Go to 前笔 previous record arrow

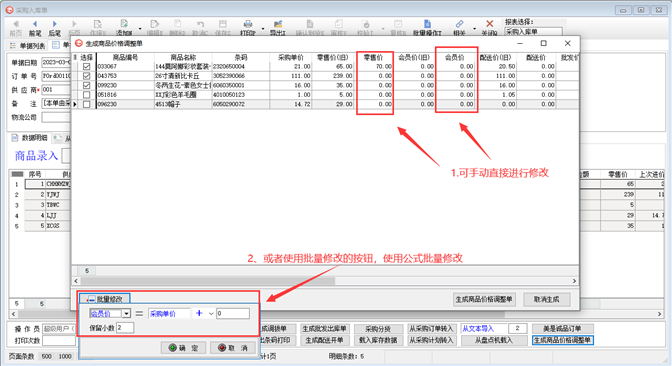[35, 24]
